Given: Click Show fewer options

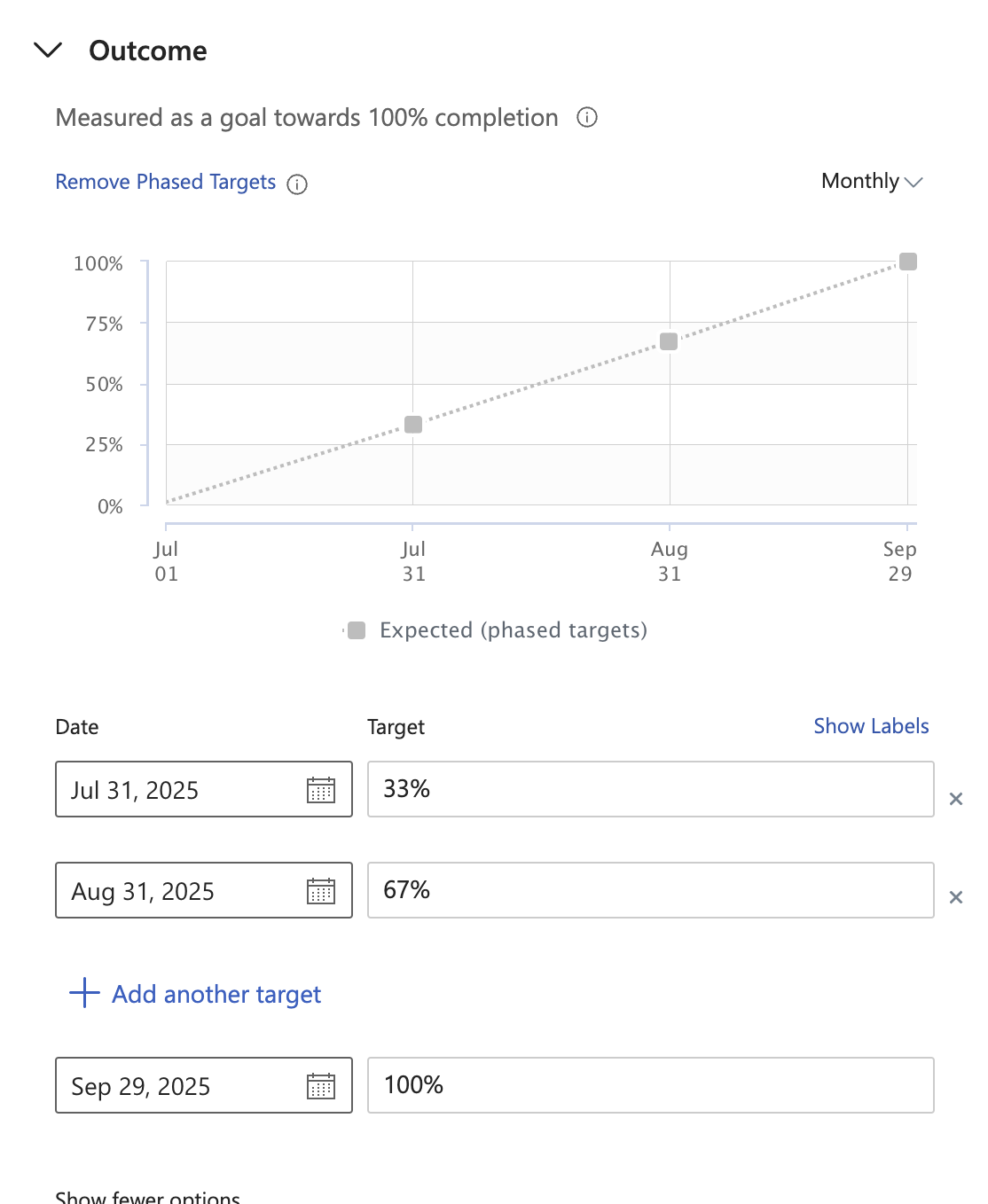Looking at the screenshot, I should [146, 1196].
